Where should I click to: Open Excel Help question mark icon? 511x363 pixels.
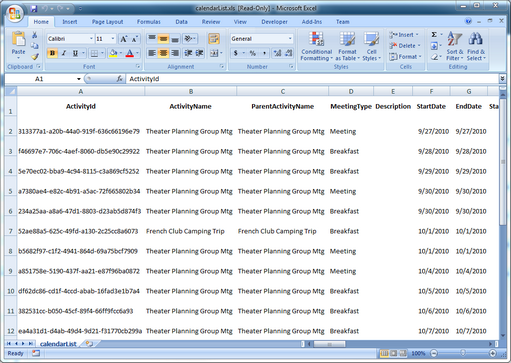click(x=468, y=21)
